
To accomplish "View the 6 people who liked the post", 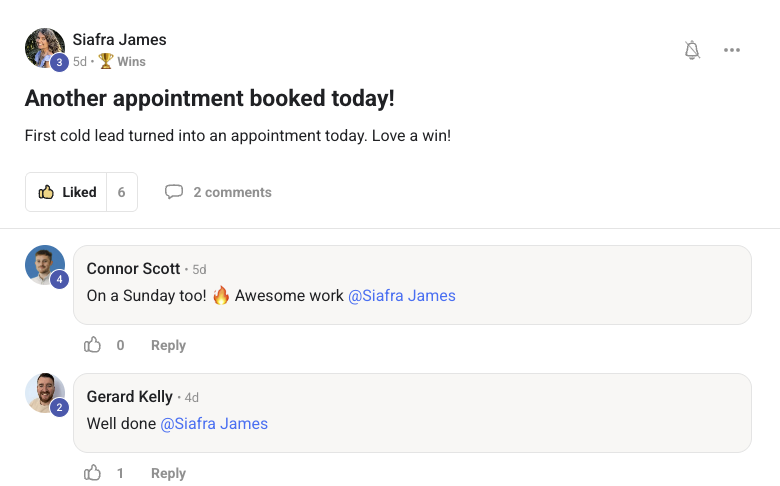I will coord(121,192).
